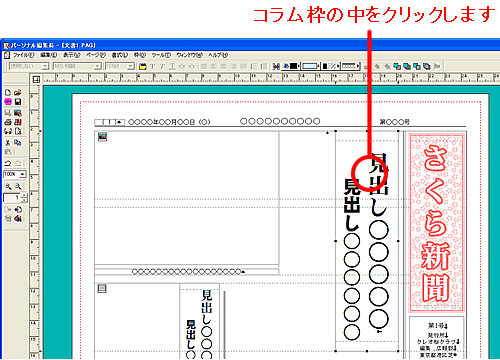Open the 枠 menu

point(140,55)
